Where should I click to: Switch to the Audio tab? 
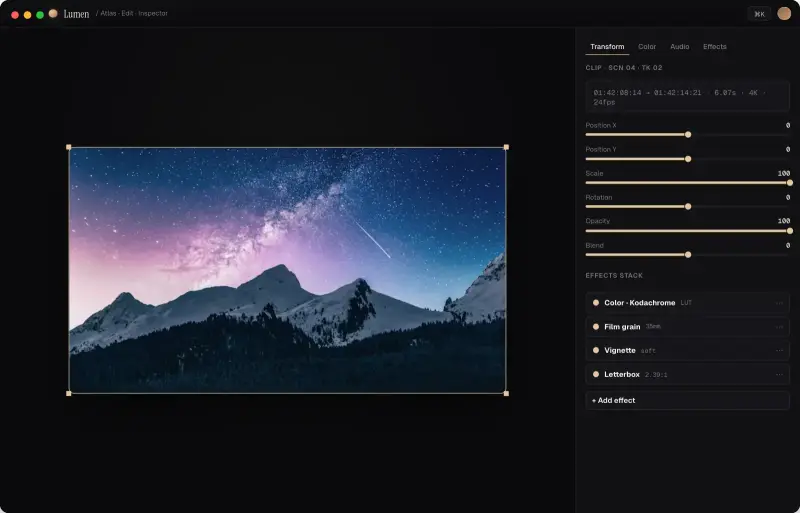pos(680,46)
